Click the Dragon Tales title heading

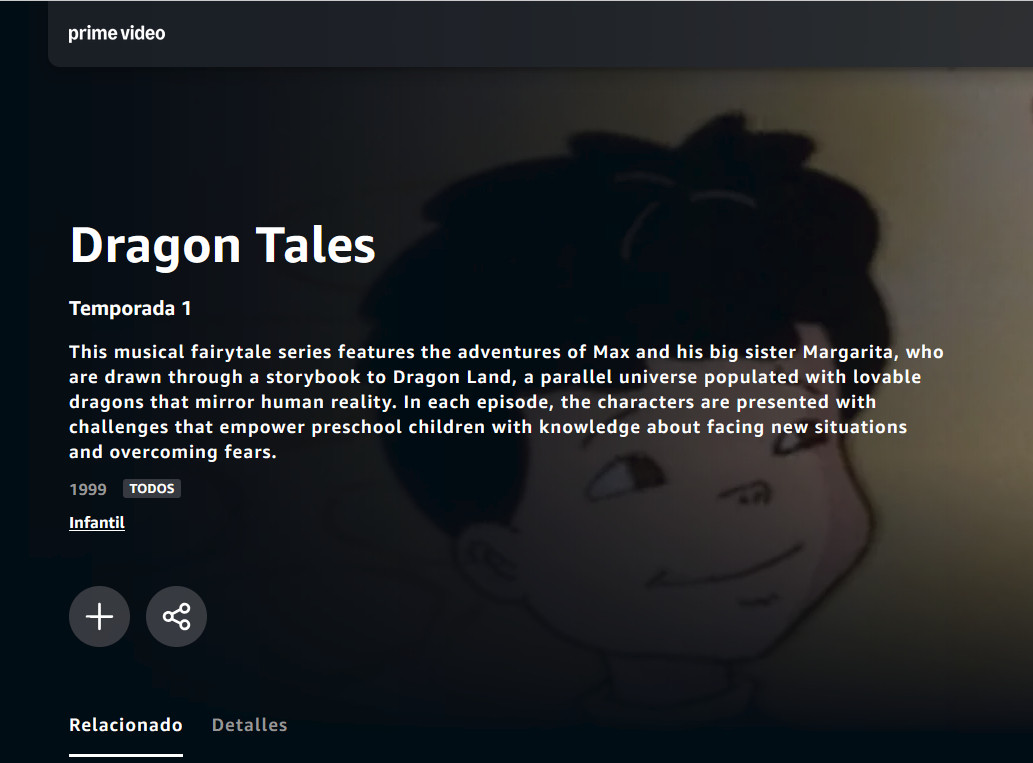tap(223, 245)
